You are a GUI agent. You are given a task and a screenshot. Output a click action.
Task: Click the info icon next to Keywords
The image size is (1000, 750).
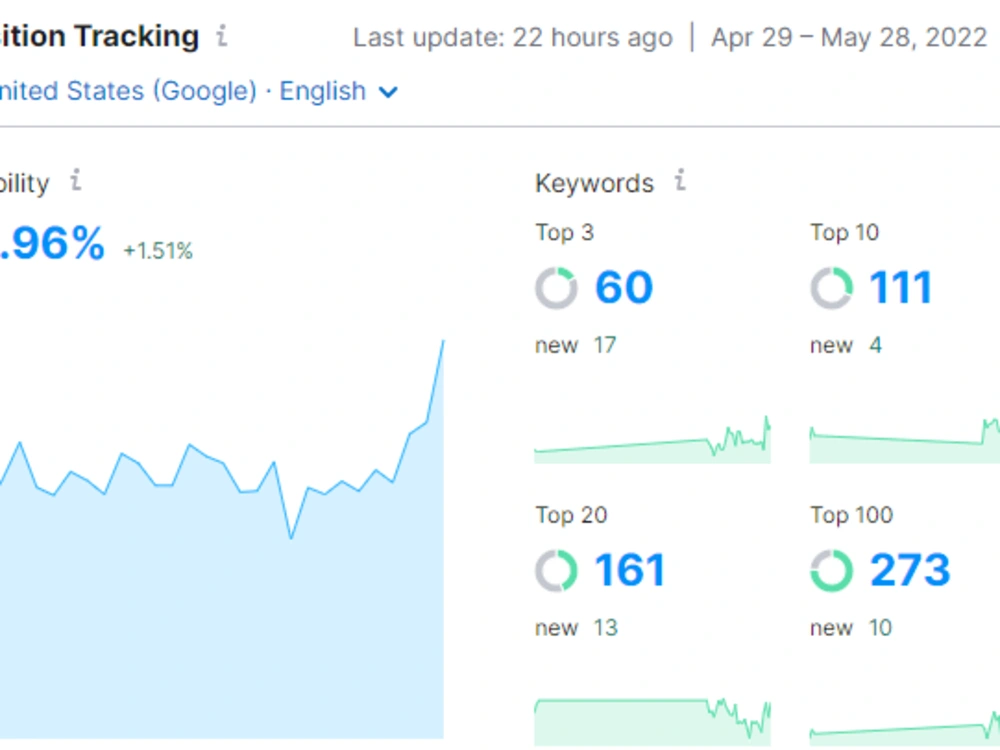(x=680, y=180)
